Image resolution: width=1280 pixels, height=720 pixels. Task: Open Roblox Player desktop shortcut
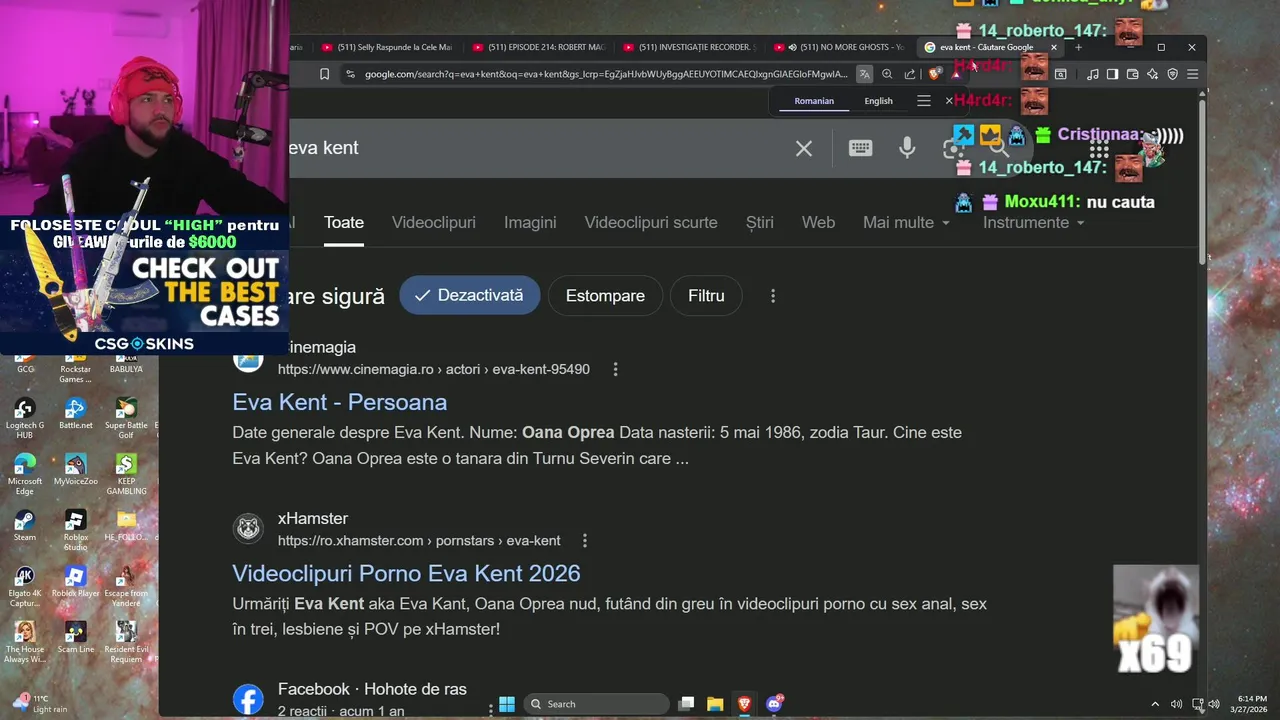click(75, 581)
